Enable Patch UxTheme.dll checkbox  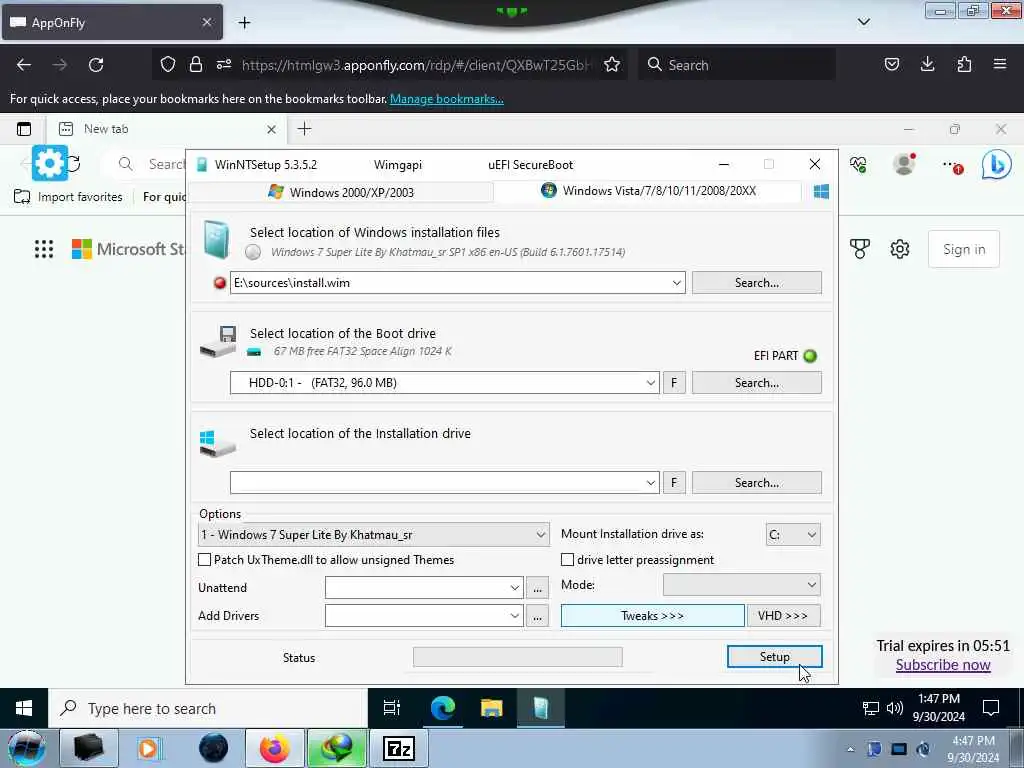[204, 560]
